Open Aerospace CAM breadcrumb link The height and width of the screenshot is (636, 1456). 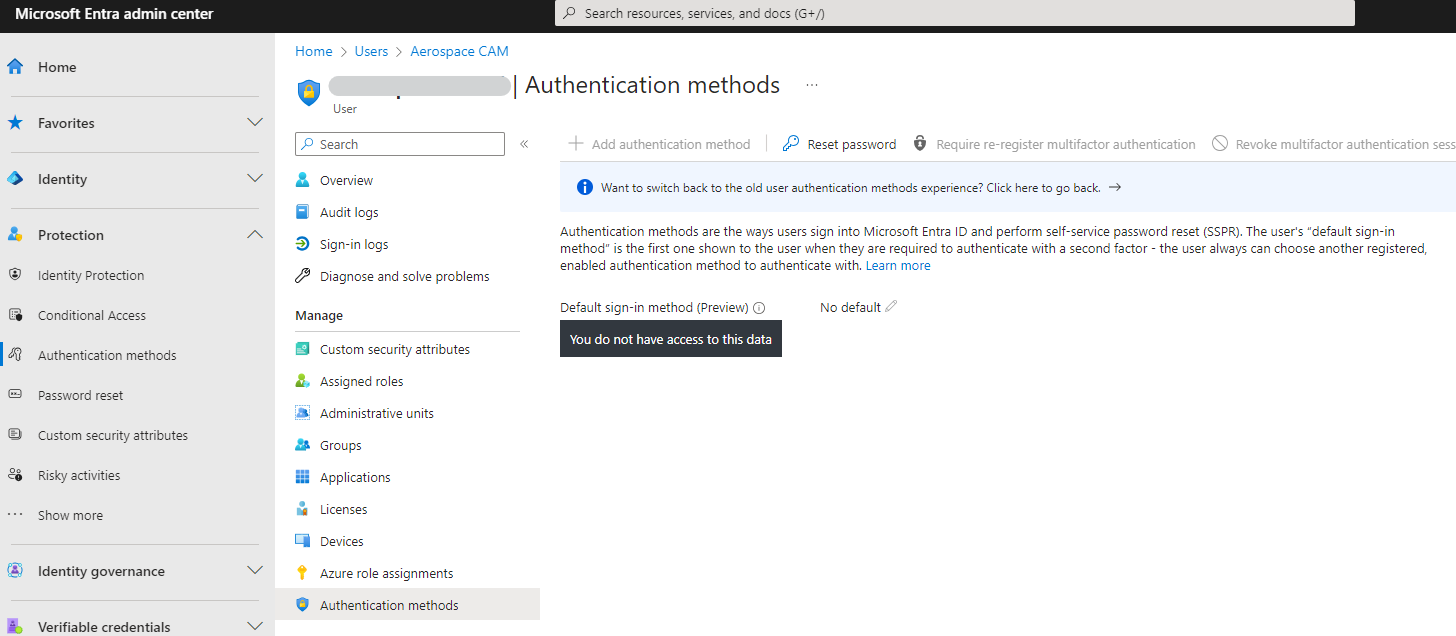click(459, 51)
